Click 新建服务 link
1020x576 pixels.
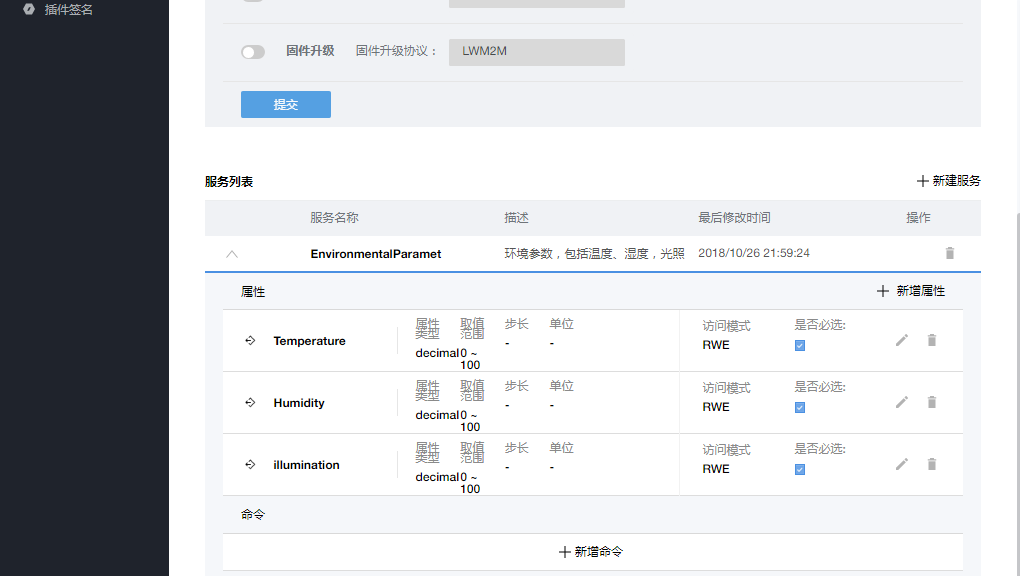coord(948,181)
